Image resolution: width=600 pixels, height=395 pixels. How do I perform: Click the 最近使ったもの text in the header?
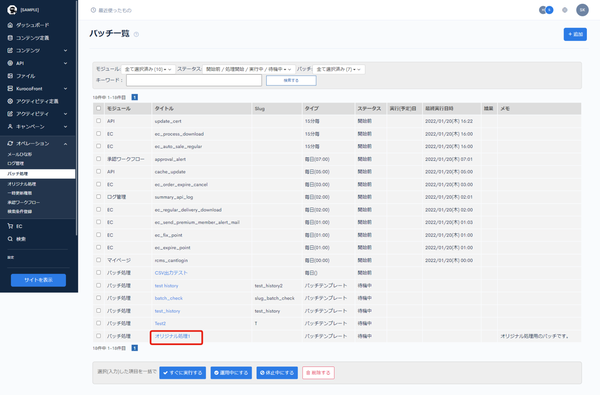tap(115, 10)
